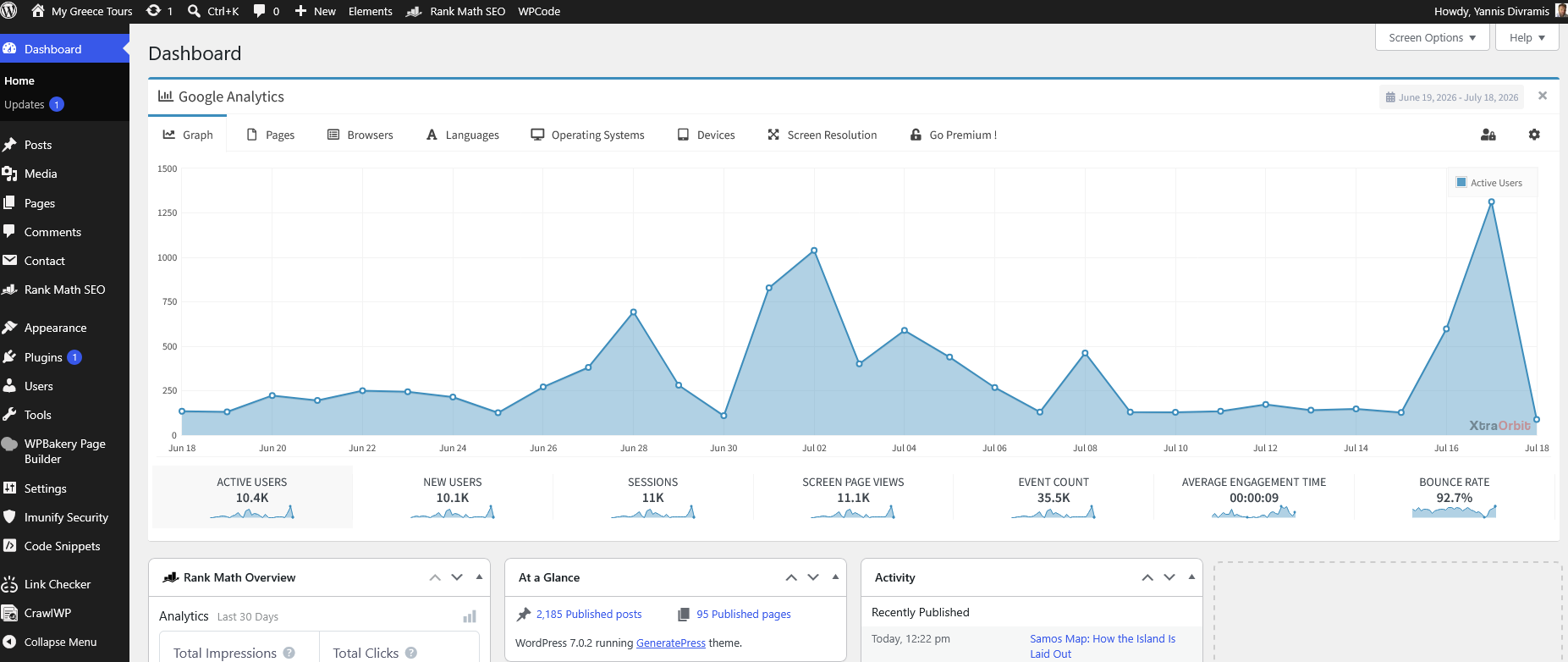Open the GeneratePress theme link
The width and height of the screenshot is (1568, 662).
coord(671,643)
